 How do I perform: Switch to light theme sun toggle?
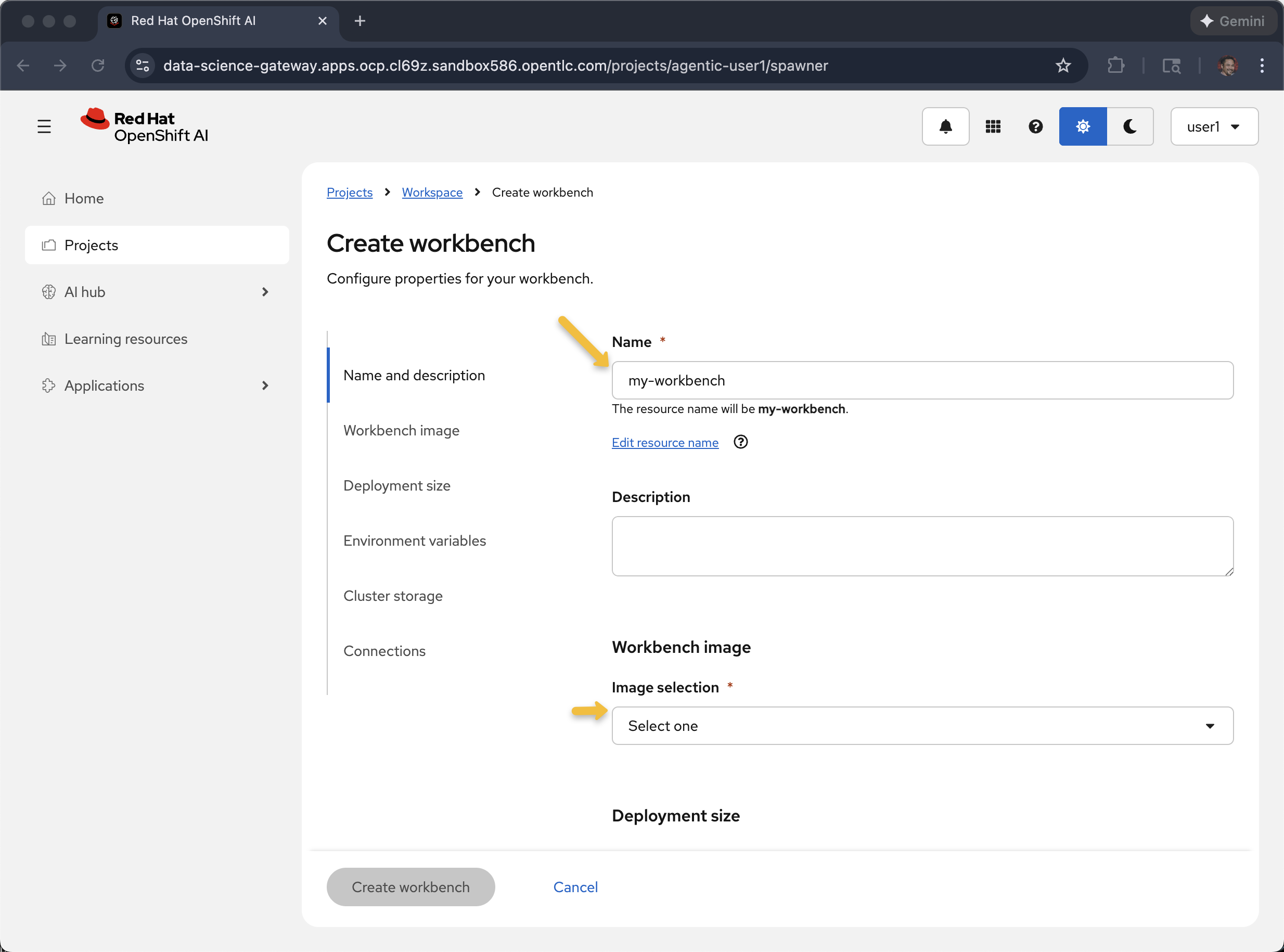[x=1082, y=126]
